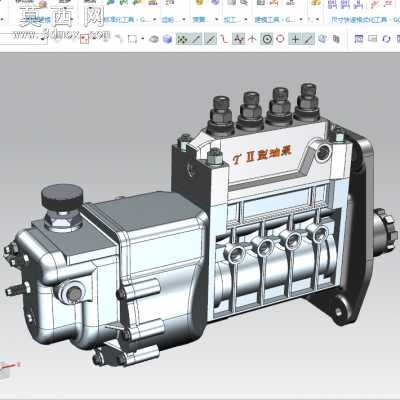Screen dimensions: 400x400
Task: Click the gray rectangle icon beside the window layout icon
Action: pos(372,39)
